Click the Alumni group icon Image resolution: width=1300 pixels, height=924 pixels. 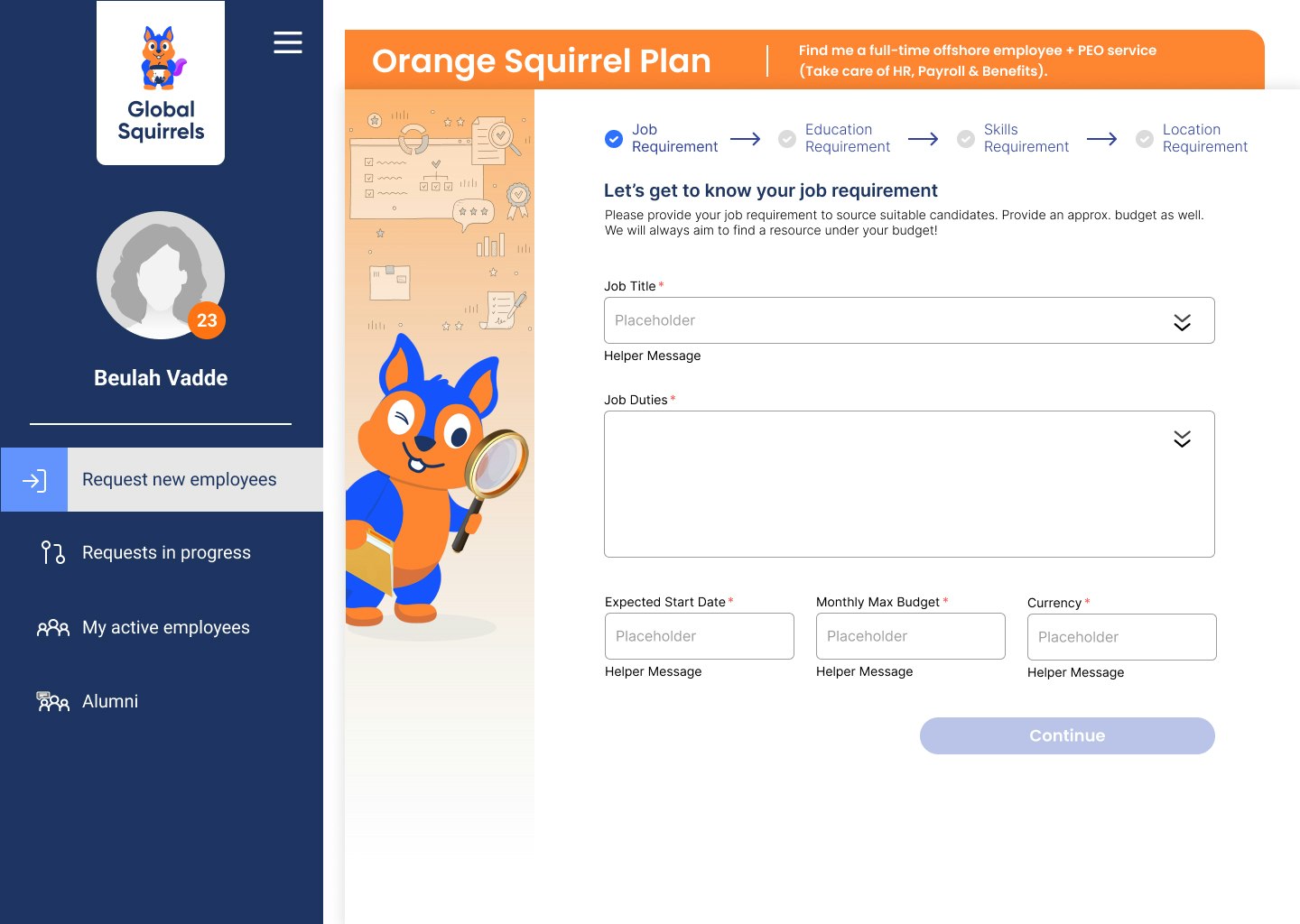click(x=53, y=701)
